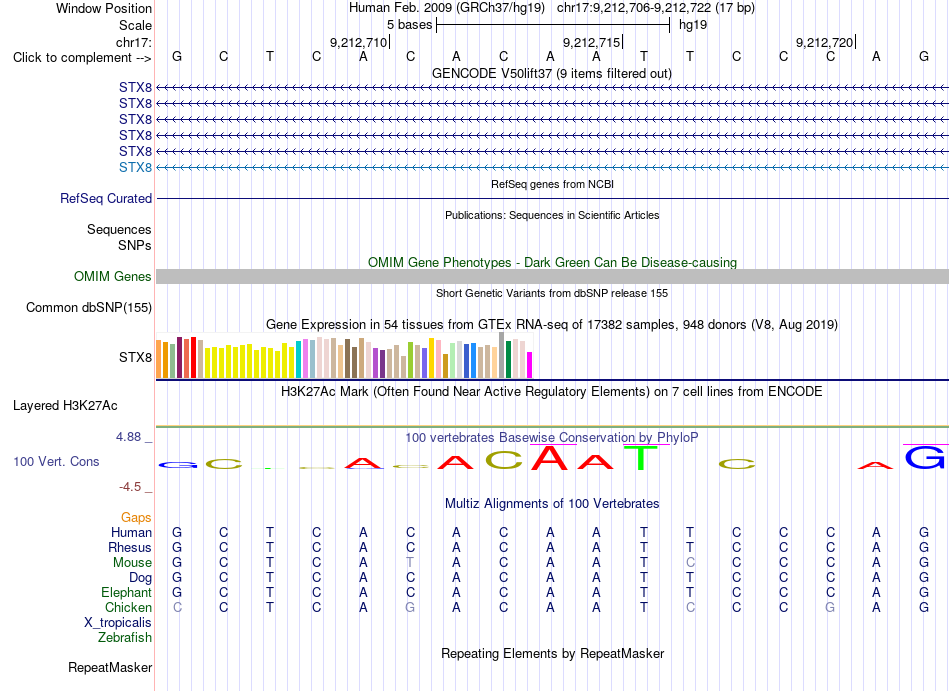This screenshot has width=950, height=691.
Task: Open '100 vertebrates Basewise Conservation by PhyloP' title
Action: pos(552,437)
